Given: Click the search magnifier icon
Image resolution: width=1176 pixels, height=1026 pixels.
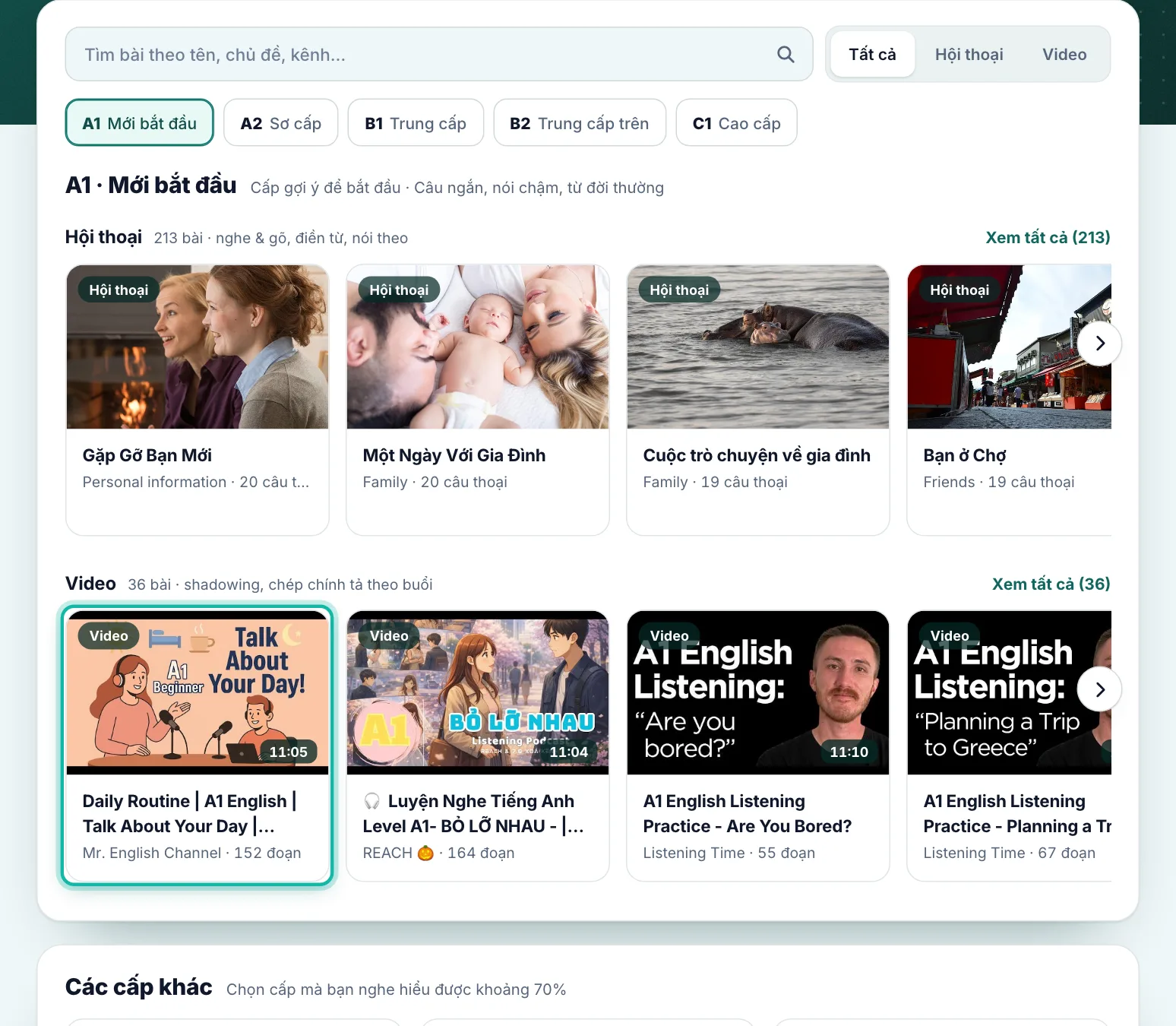Looking at the screenshot, I should coord(786,54).
